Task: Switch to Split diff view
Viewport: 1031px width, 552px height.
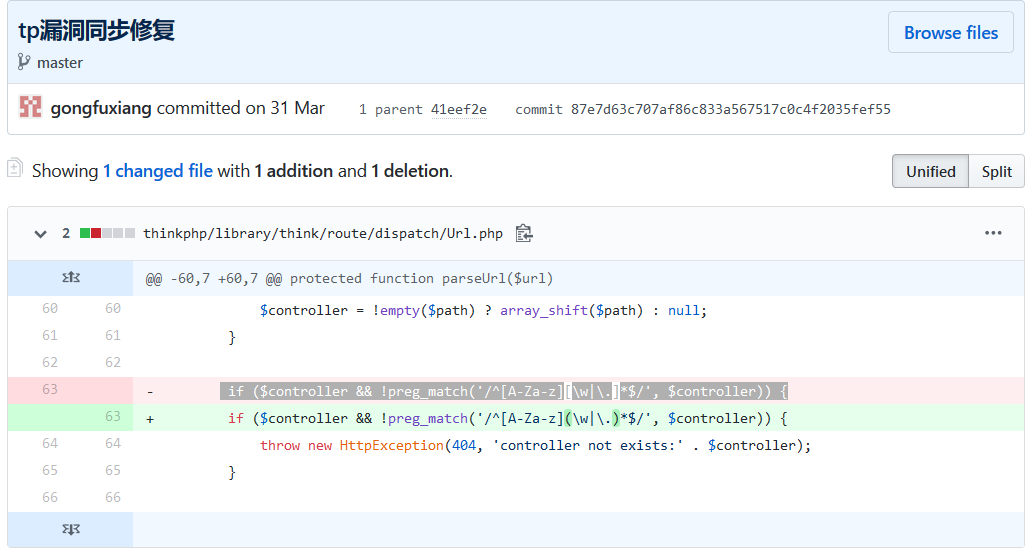Action: click(x=996, y=171)
